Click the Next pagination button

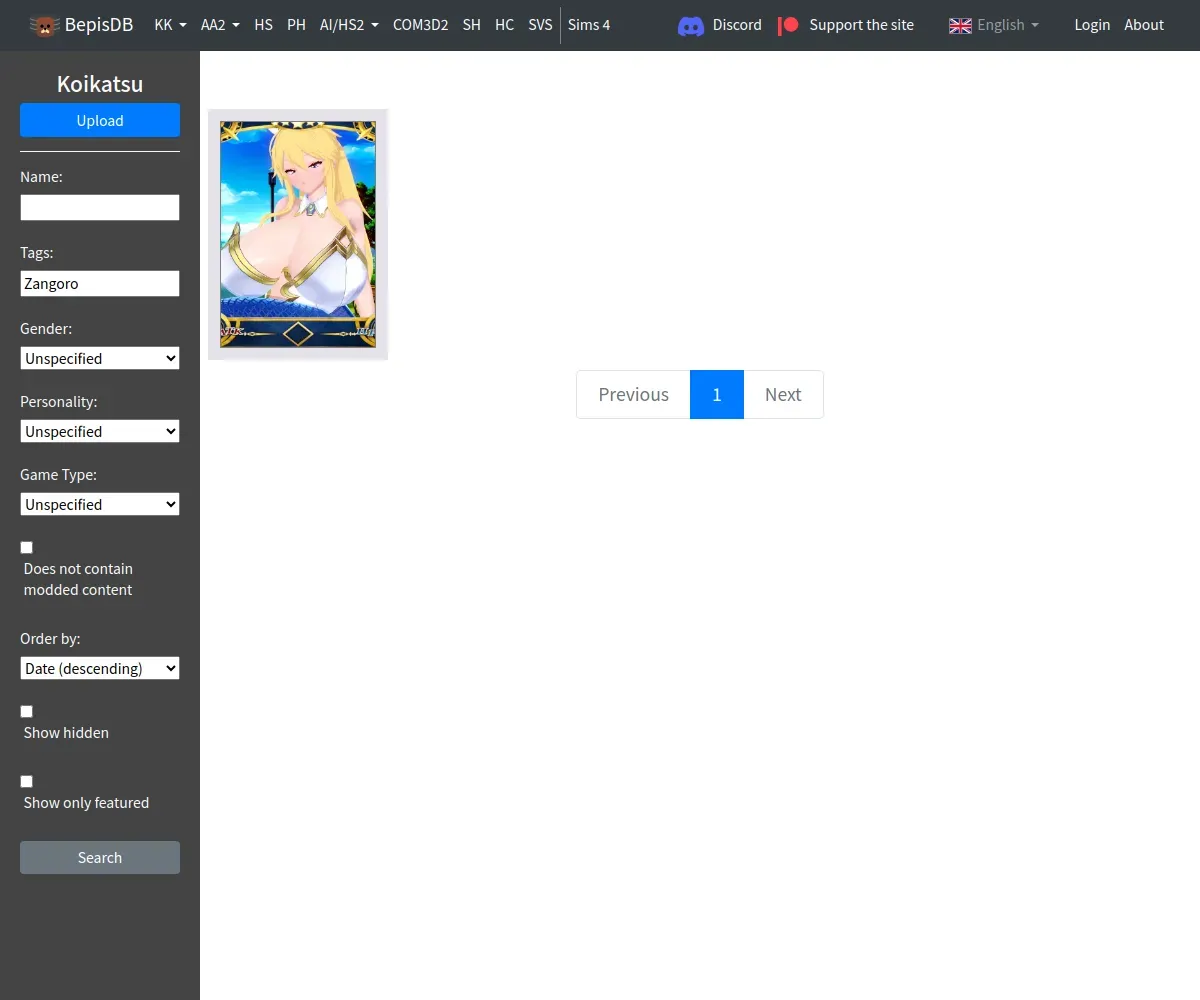(783, 394)
